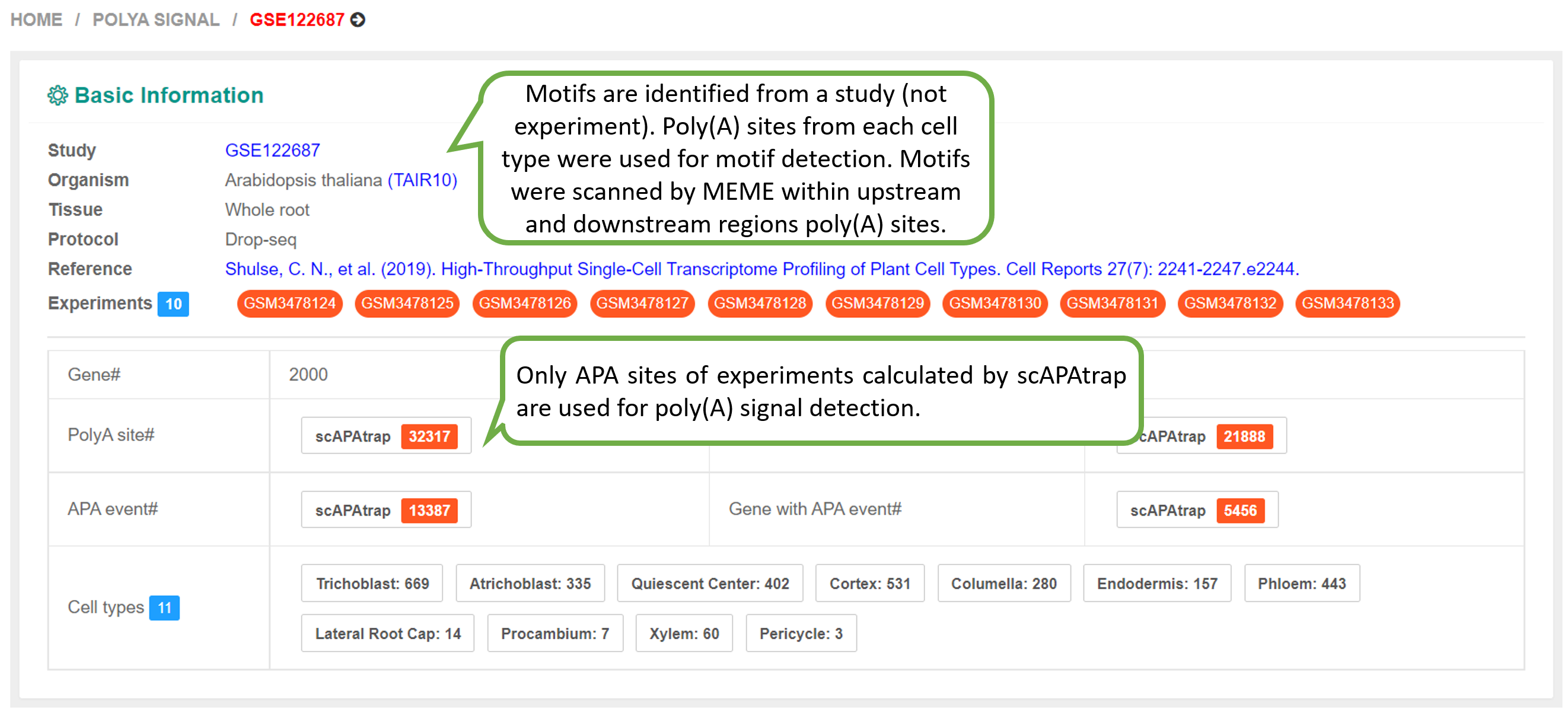Click the Tissue field label

click(75, 210)
